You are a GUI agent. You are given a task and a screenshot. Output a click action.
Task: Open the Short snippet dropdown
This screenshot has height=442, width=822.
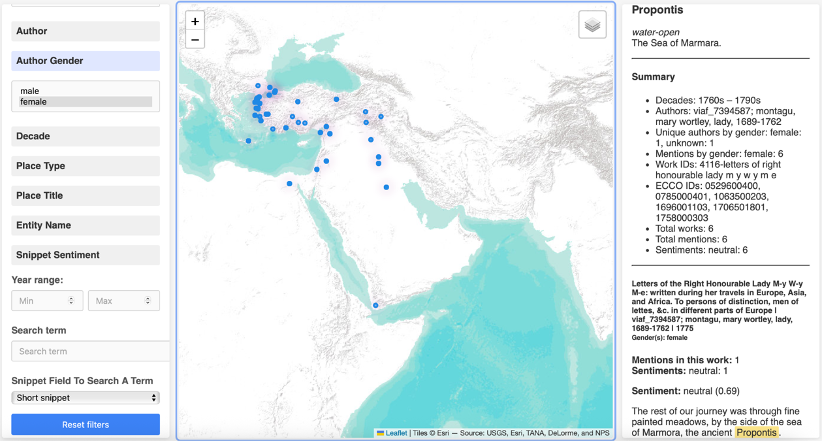point(85,398)
